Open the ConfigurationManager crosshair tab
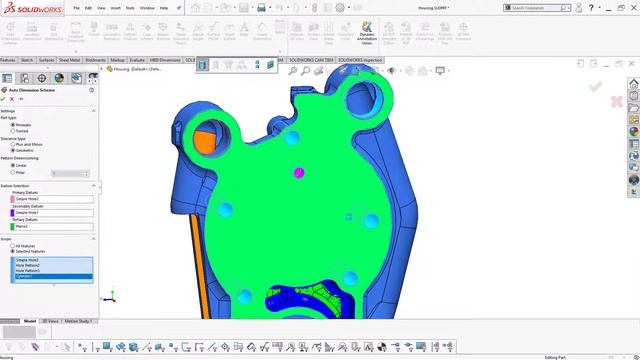640x360 pixels. tap(42, 78)
